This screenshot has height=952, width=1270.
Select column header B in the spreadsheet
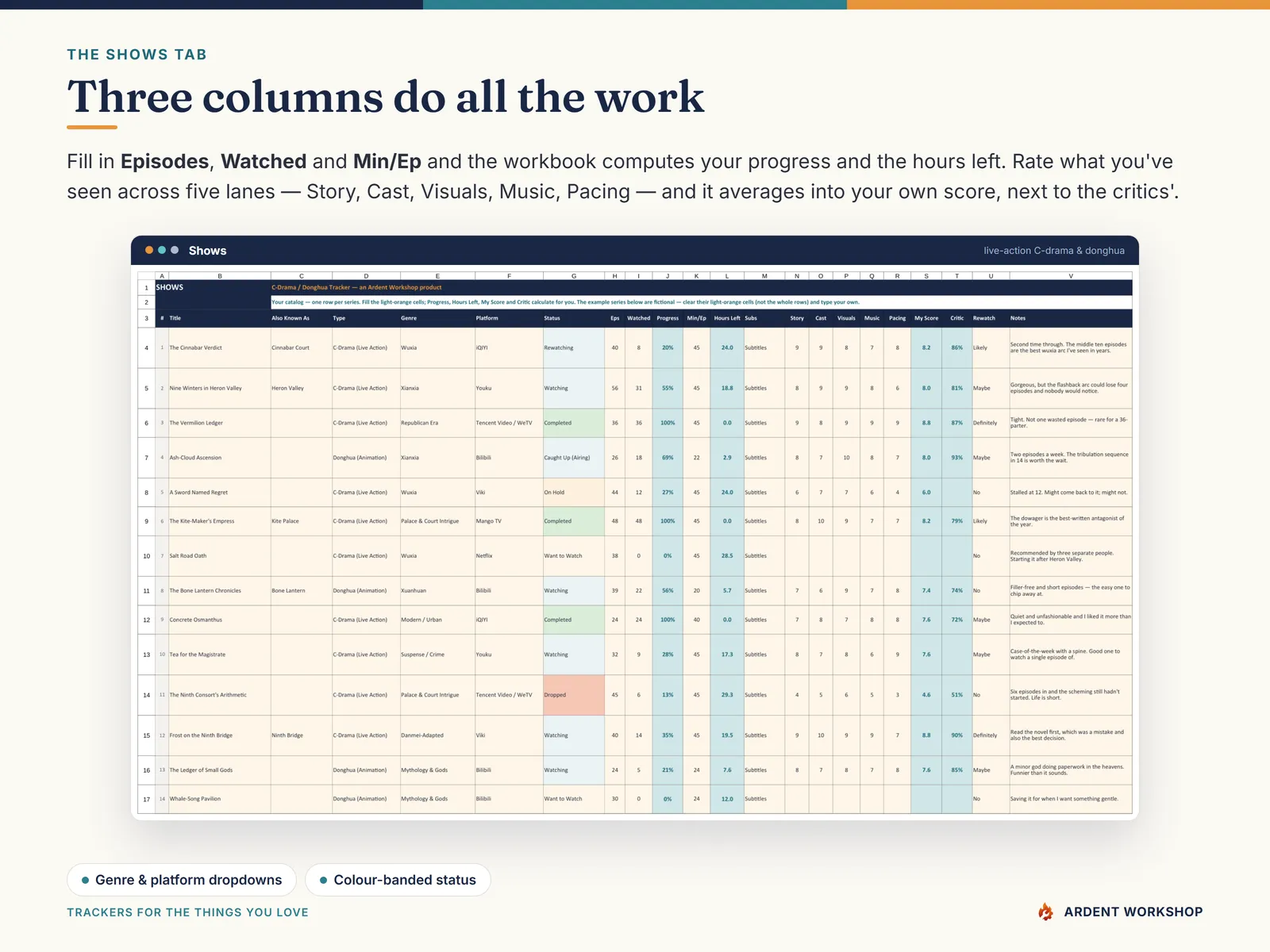click(219, 276)
